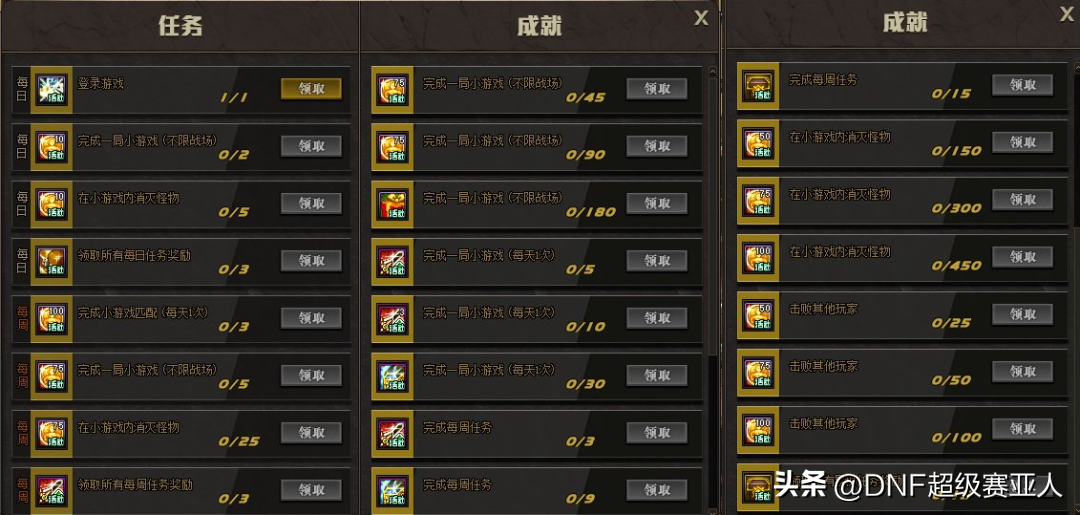Open the 任务 panel header
The width and height of the screenshot is (1080, 515).
(x=180, y=26)
